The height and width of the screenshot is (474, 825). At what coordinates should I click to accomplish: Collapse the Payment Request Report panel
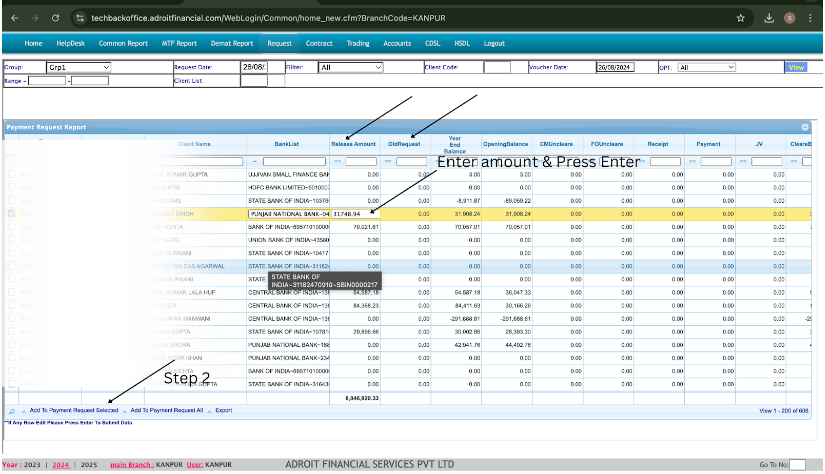(804, 128)
